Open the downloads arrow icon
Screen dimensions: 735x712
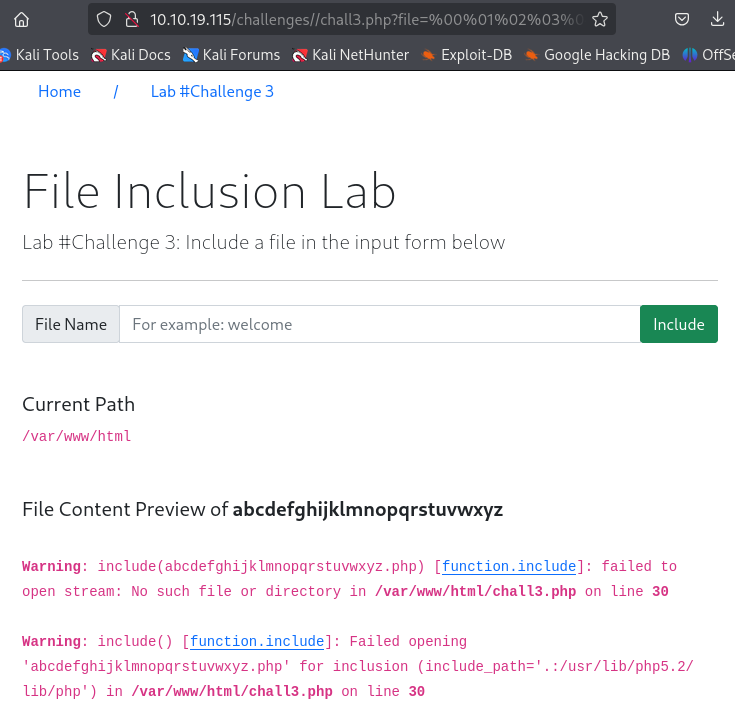(x=717, y=20)
